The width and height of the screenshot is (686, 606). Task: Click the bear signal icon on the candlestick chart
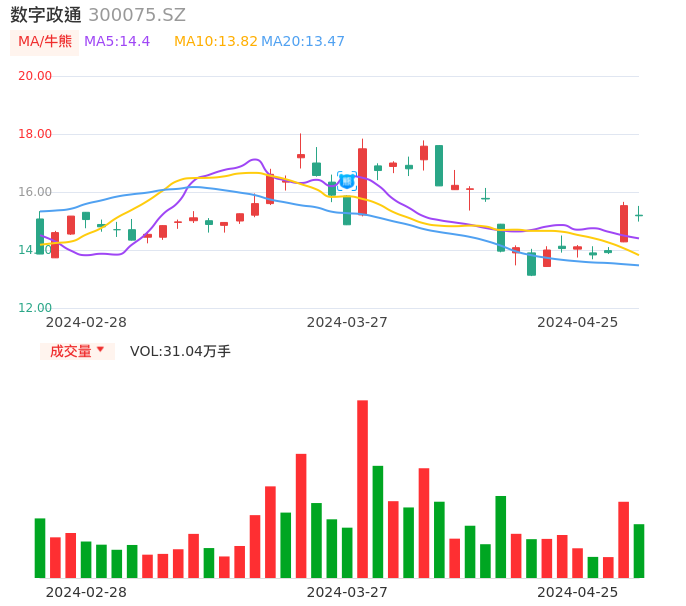tap(347, 181)
